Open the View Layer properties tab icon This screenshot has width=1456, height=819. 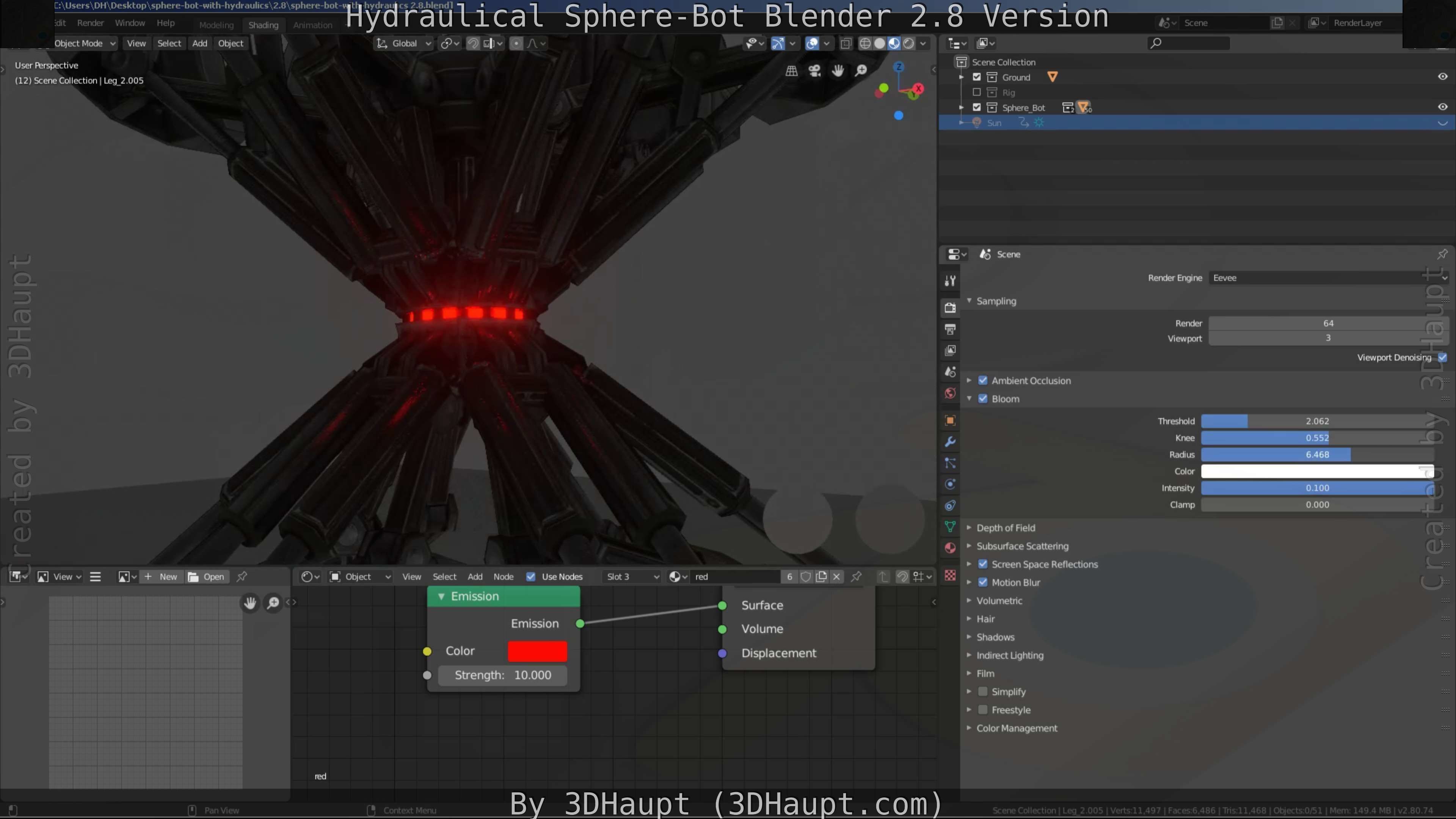(x=950, y=350)
